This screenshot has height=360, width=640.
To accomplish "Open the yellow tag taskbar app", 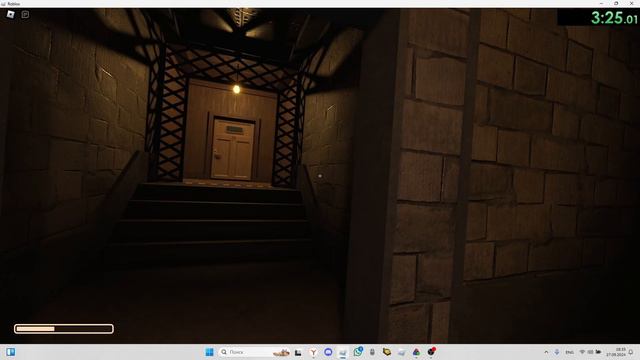I will pos(387,352).
